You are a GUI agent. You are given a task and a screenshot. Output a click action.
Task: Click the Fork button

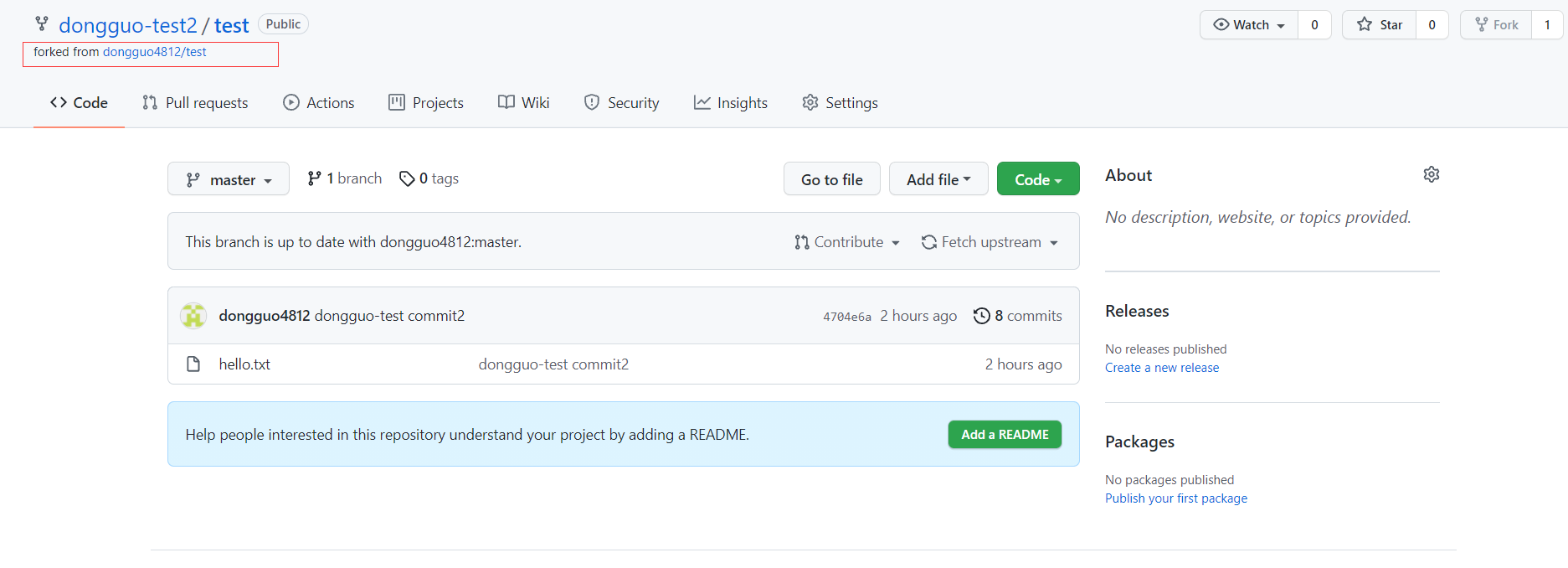point(1496,25)
